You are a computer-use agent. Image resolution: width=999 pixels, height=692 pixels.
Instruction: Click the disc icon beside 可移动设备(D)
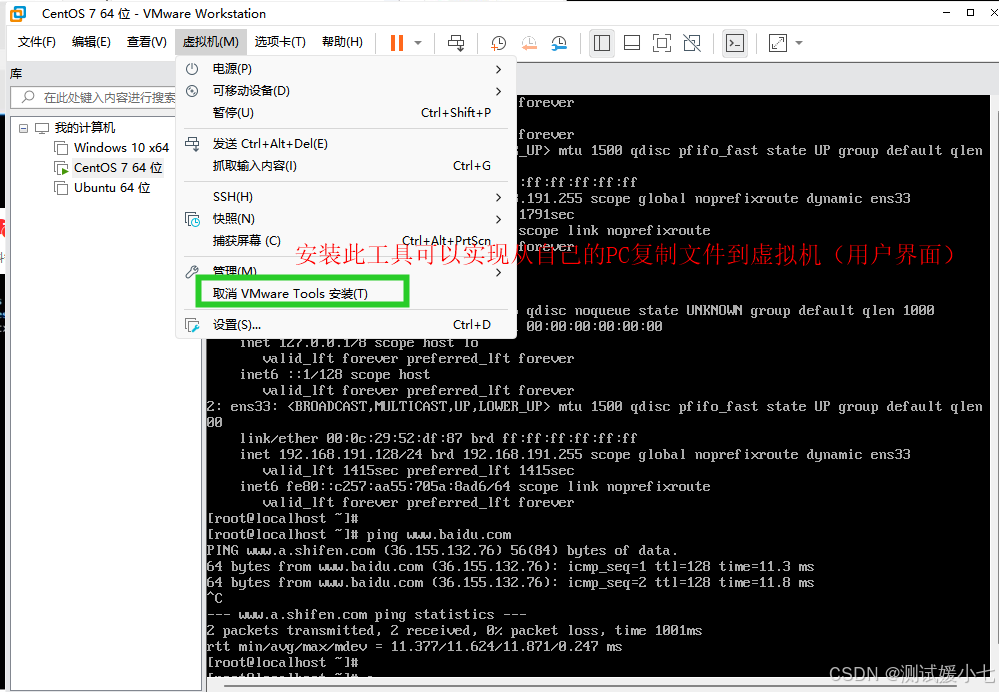coord(192,90)
